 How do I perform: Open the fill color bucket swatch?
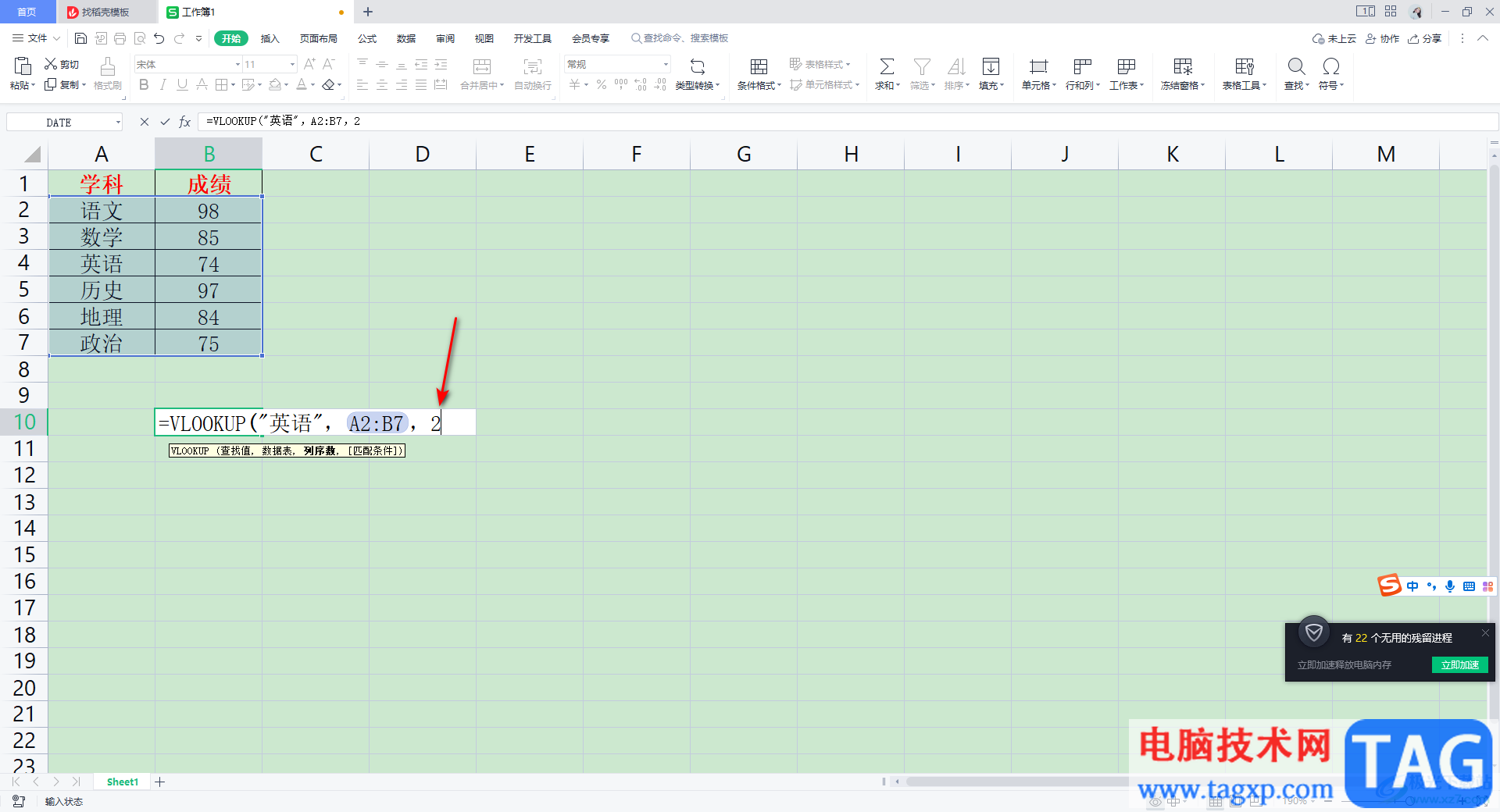click(275, 84)
